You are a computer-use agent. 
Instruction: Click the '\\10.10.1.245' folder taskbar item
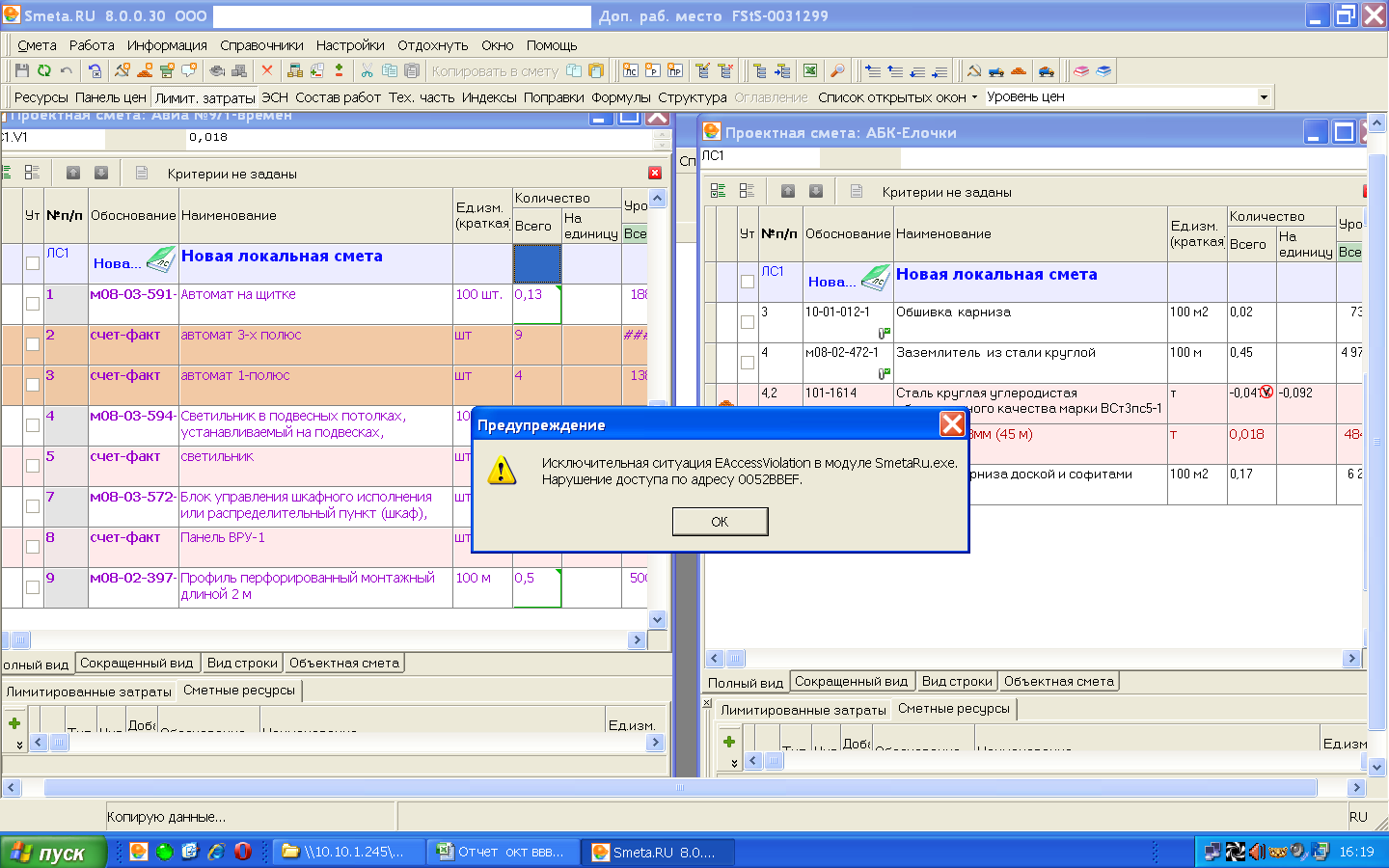click(x=350, y=852)
